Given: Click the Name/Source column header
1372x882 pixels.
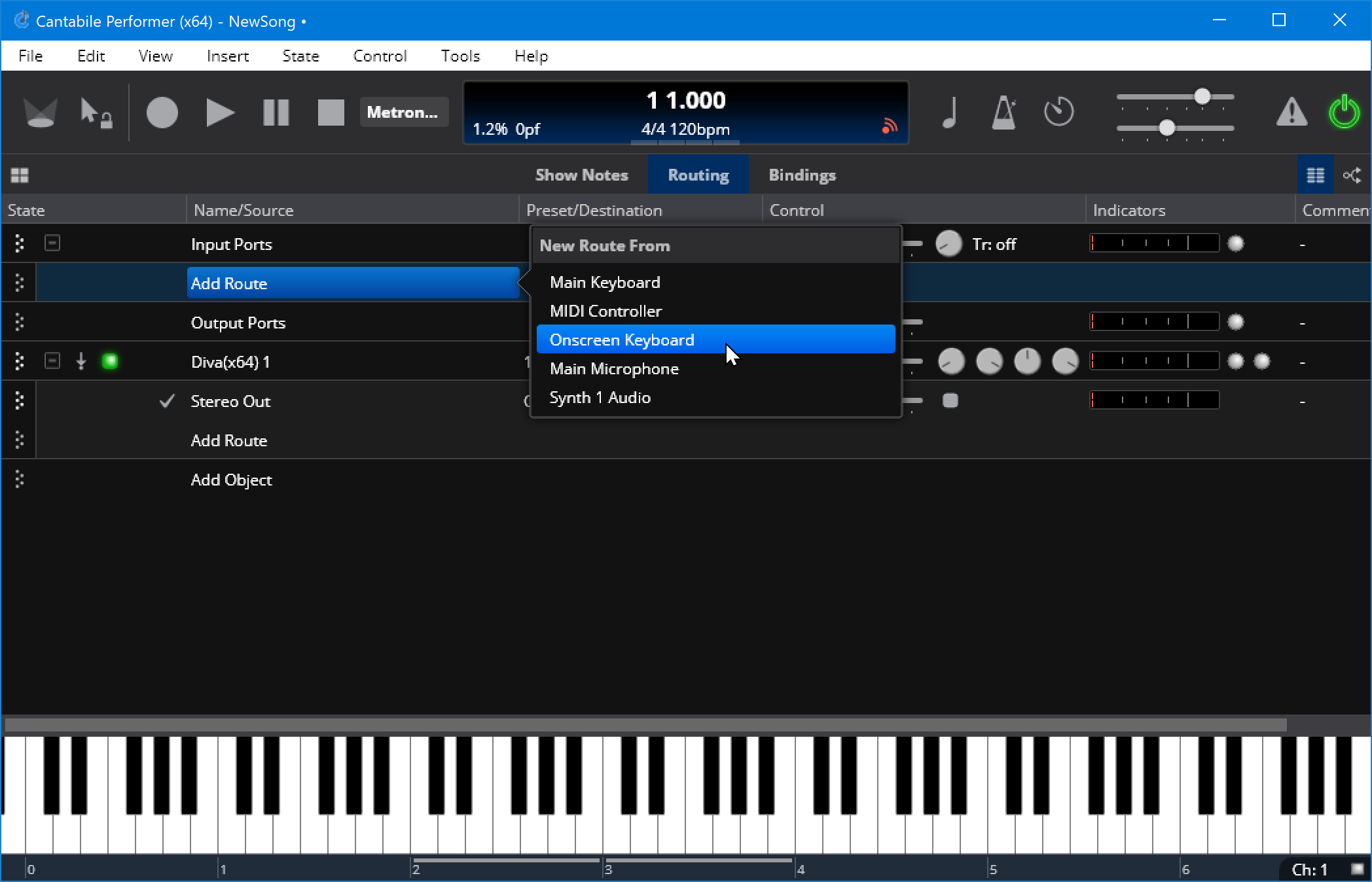Looking at the screenshot, I should click(x=352, y=210).
